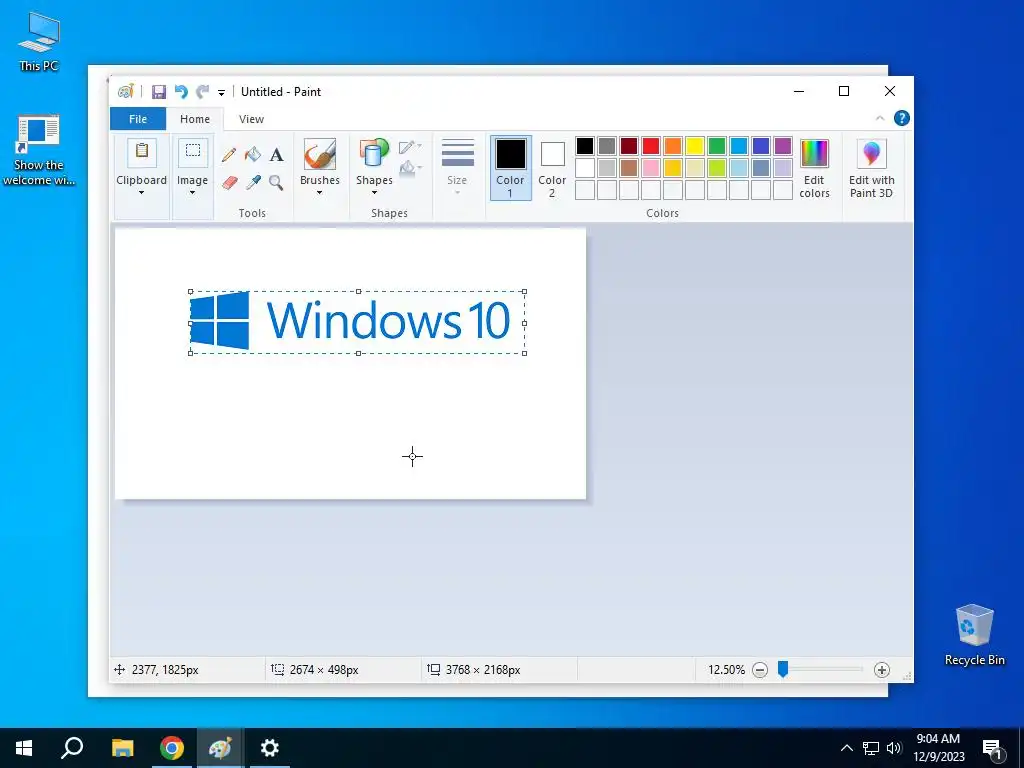Image resolution: width=1024 pixels, height=768 pixels.
Task: Click the Edit with Paint 3D icon
Action: [x=871, y=154]
